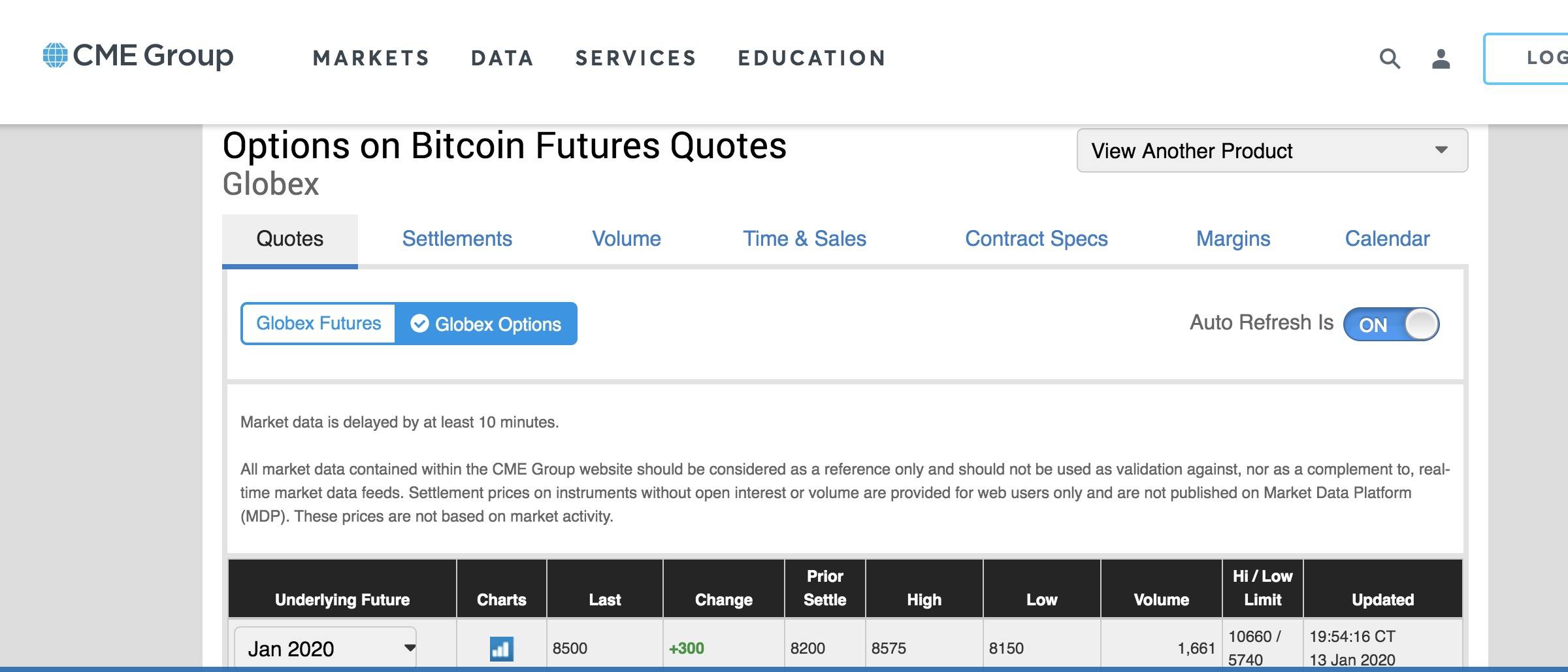This screenshot has height=672, width=1568.
Task: Open the Volume tab
Action: [626, 239]
